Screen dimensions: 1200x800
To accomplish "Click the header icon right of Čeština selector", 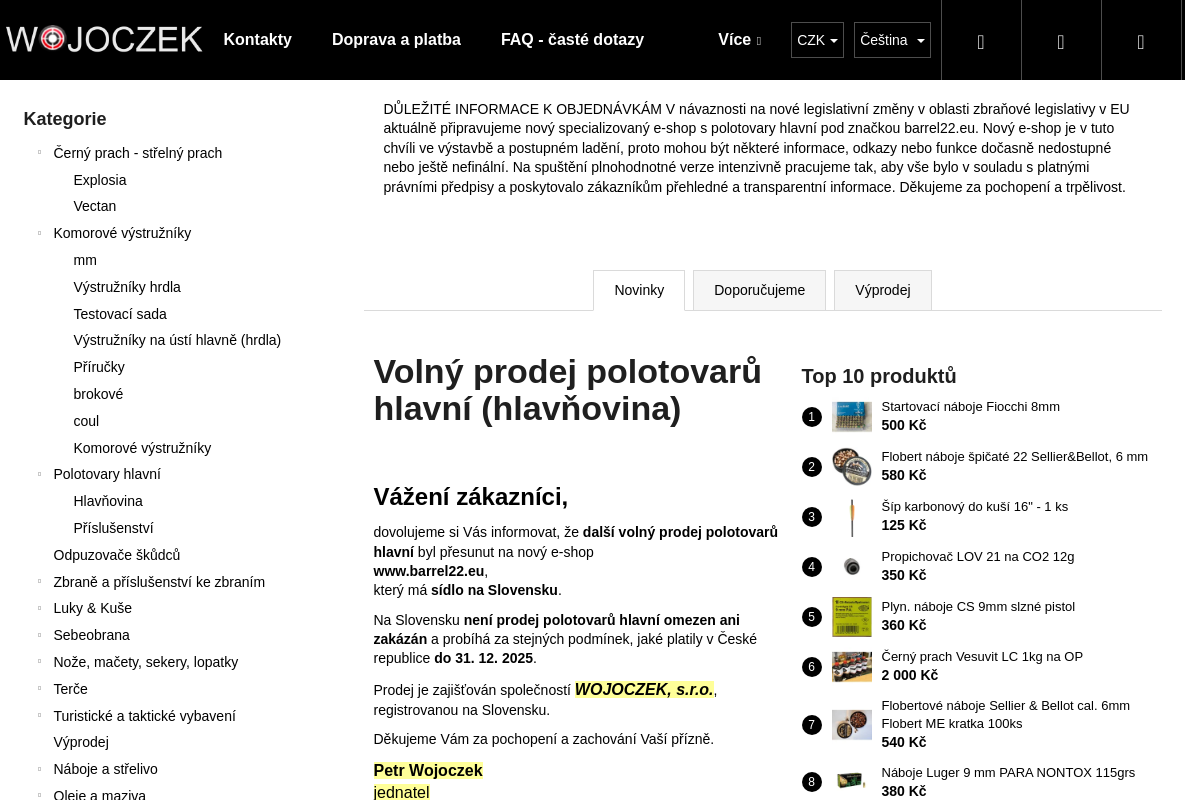I will coord(981,40).
